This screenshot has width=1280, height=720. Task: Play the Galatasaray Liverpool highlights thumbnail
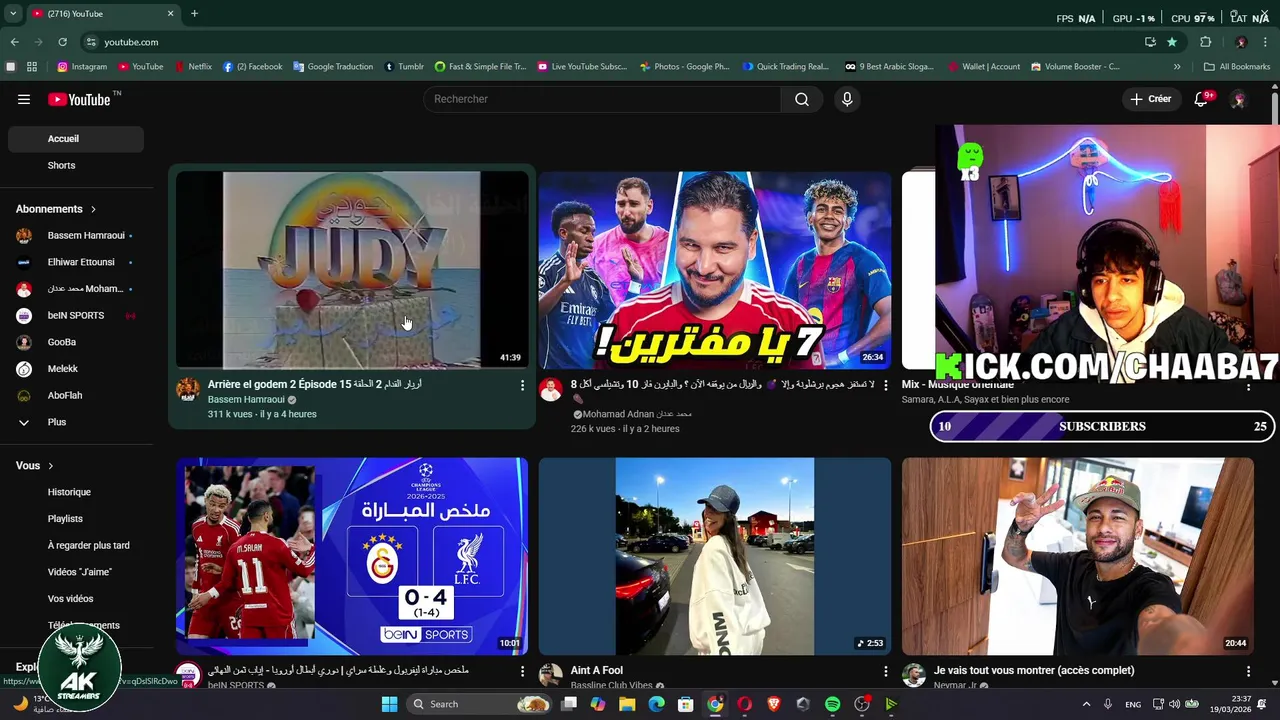(352, 556)
